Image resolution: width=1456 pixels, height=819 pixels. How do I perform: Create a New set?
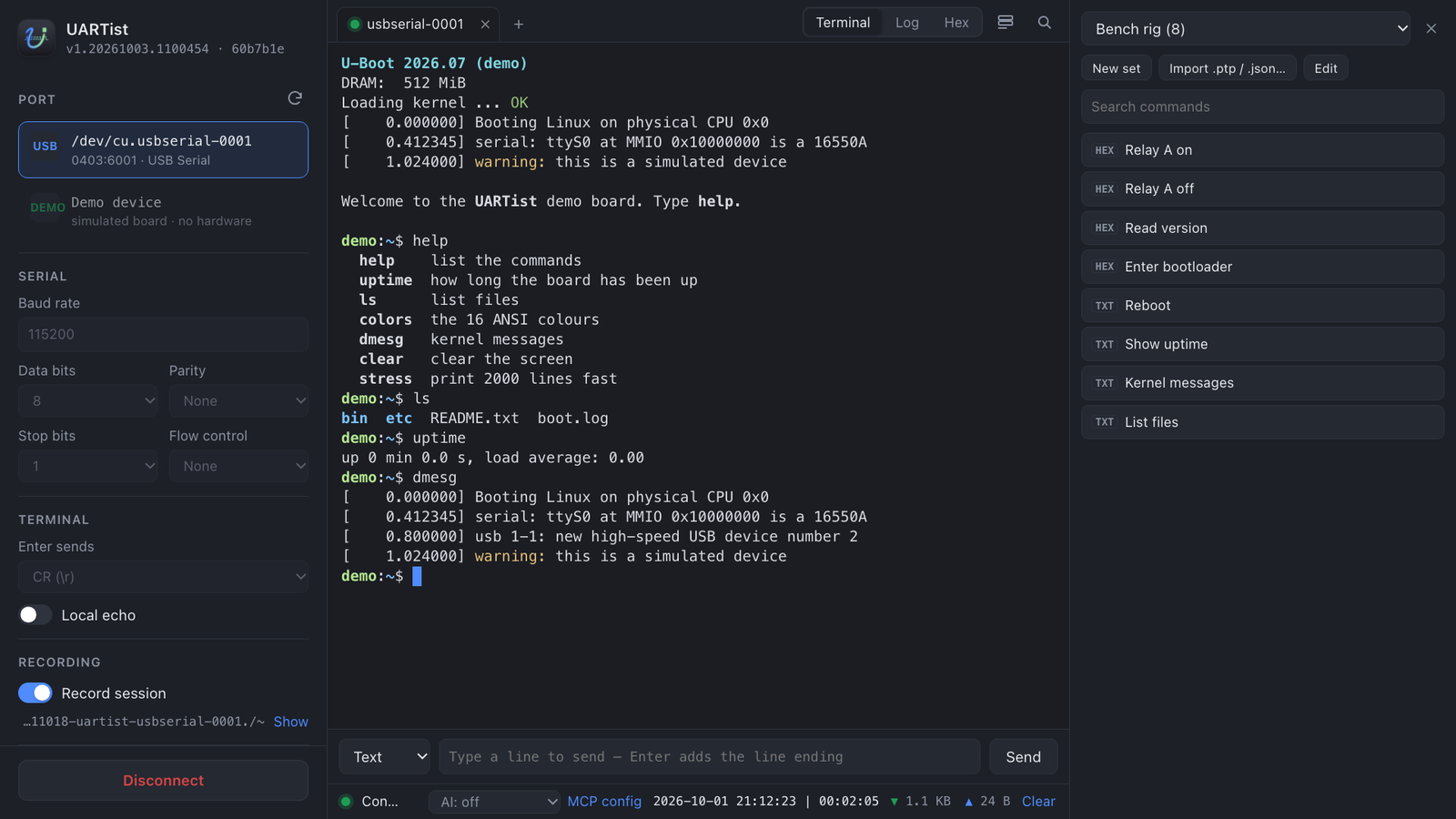pyautogui.click(x=1117, y=68)
